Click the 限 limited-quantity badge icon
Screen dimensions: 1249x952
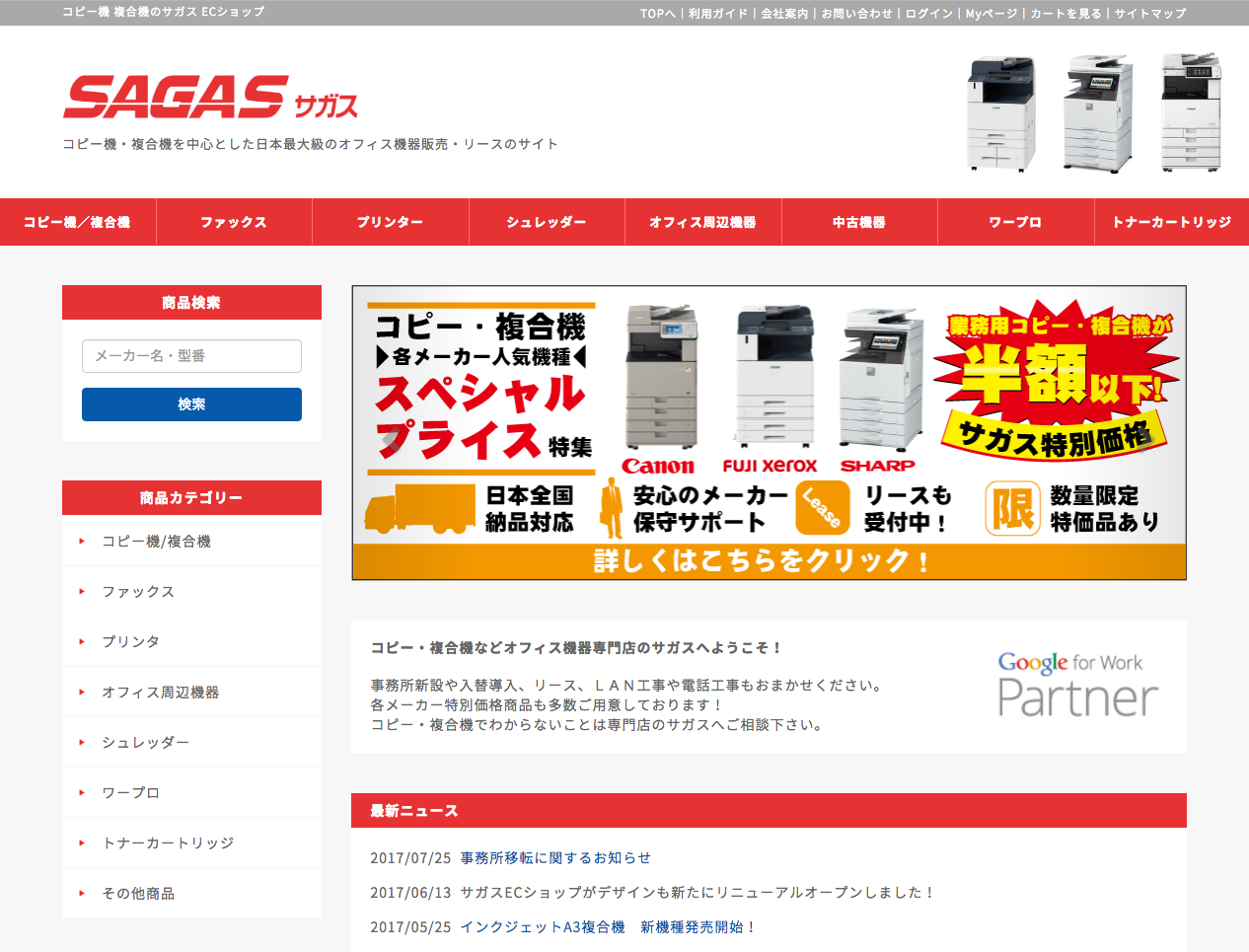[1012, 509]
